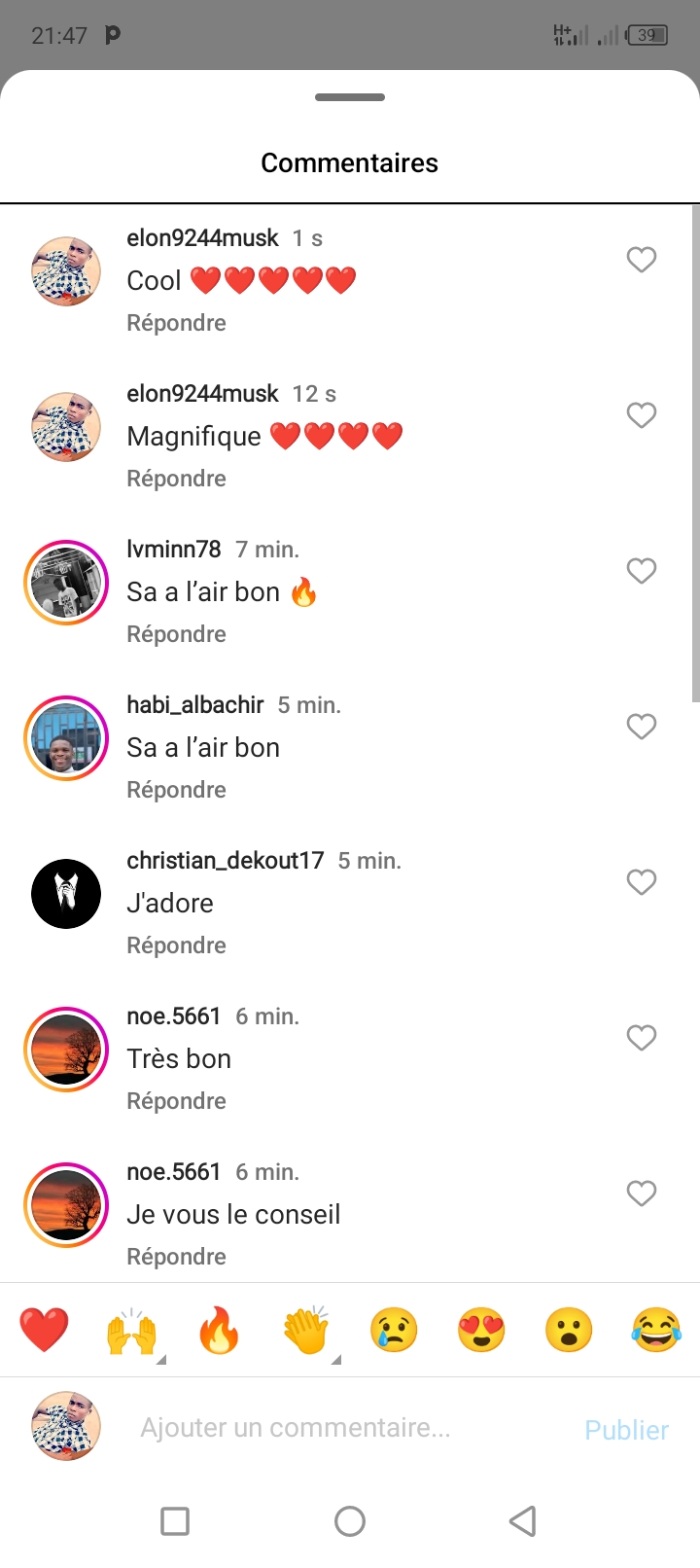The height and width of the screenshot is (1568, 700).
Task: Insert the fire emoji reaction
Action: point(219,1330)
